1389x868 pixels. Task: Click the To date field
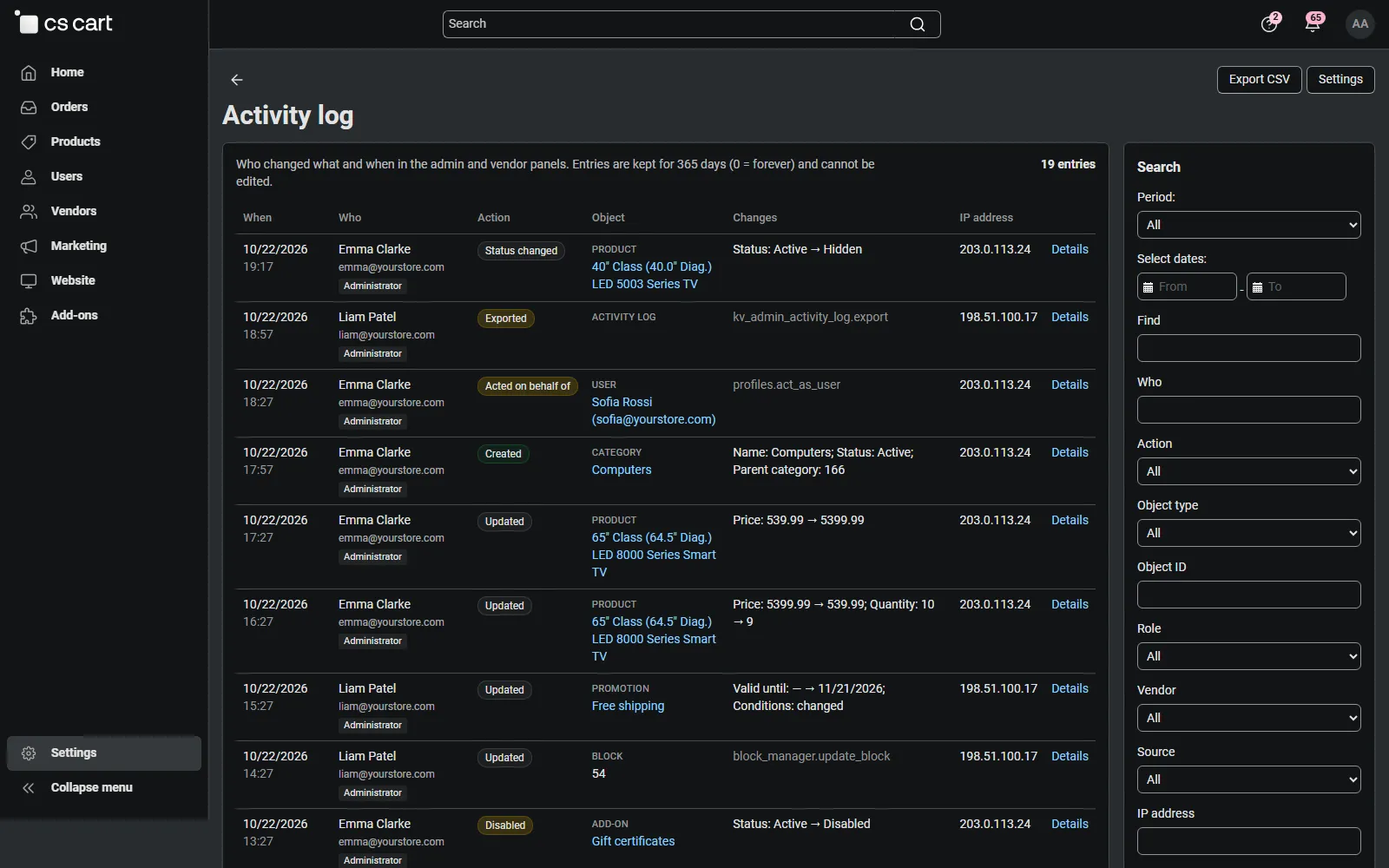click(x=1296, y=286)
